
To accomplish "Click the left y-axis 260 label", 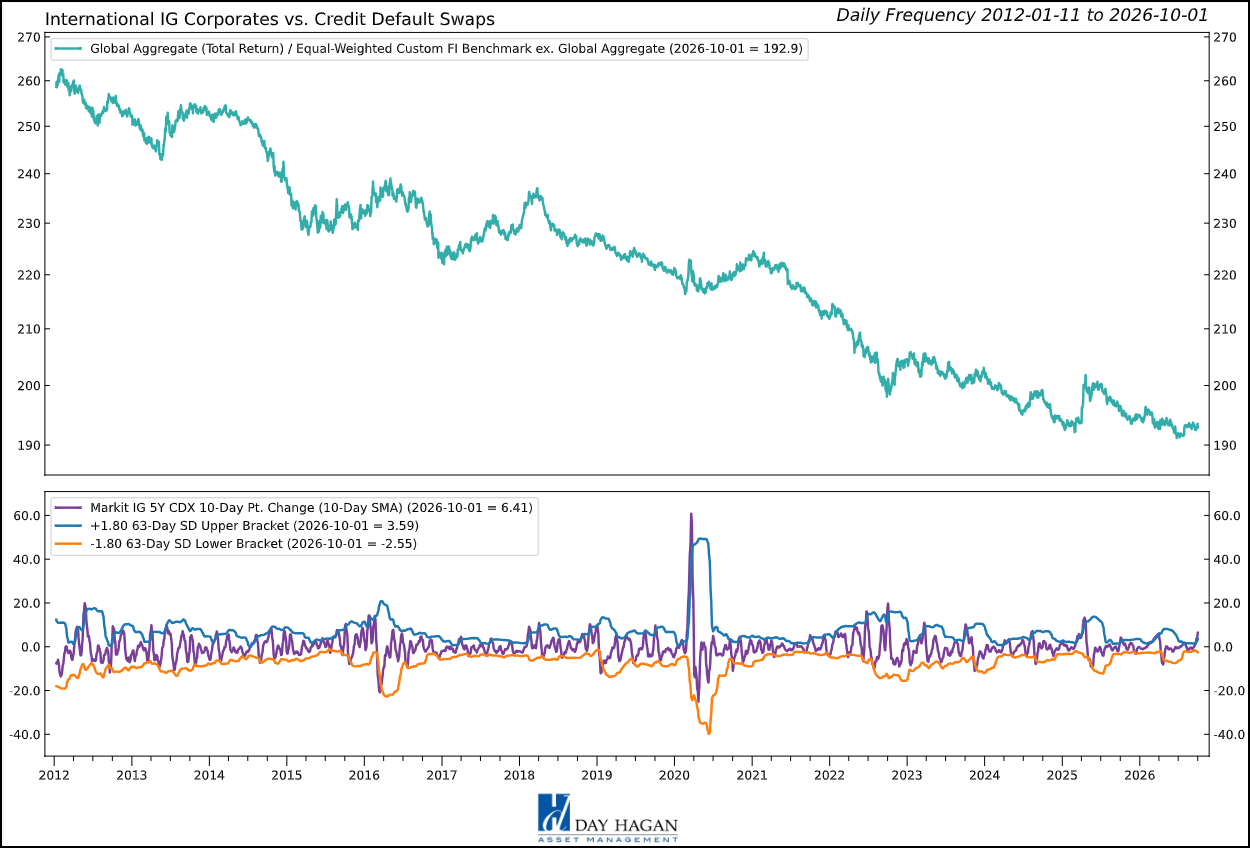I will click(28, 81).
